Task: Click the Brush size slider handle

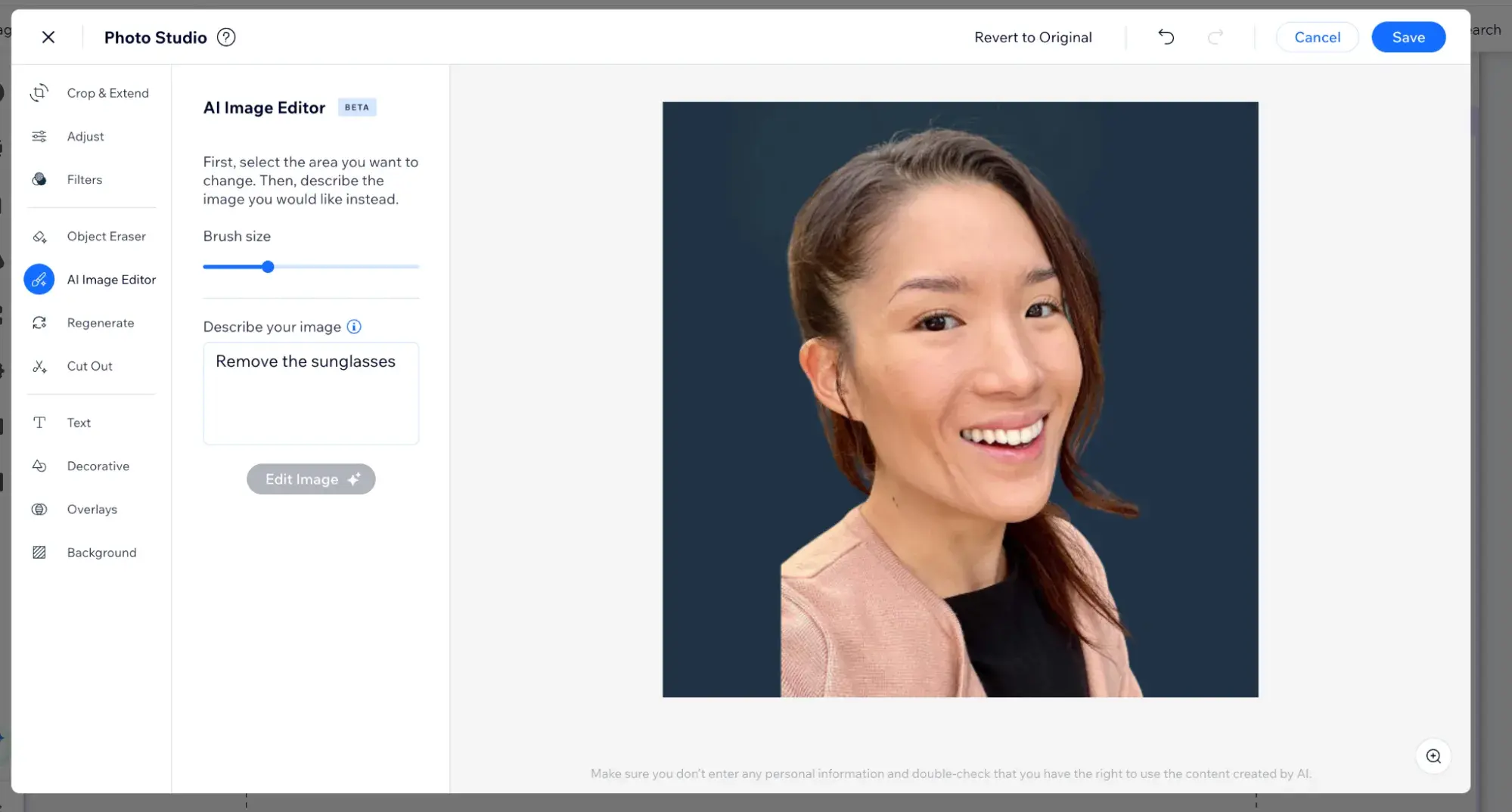Action: tap(268, 267)
